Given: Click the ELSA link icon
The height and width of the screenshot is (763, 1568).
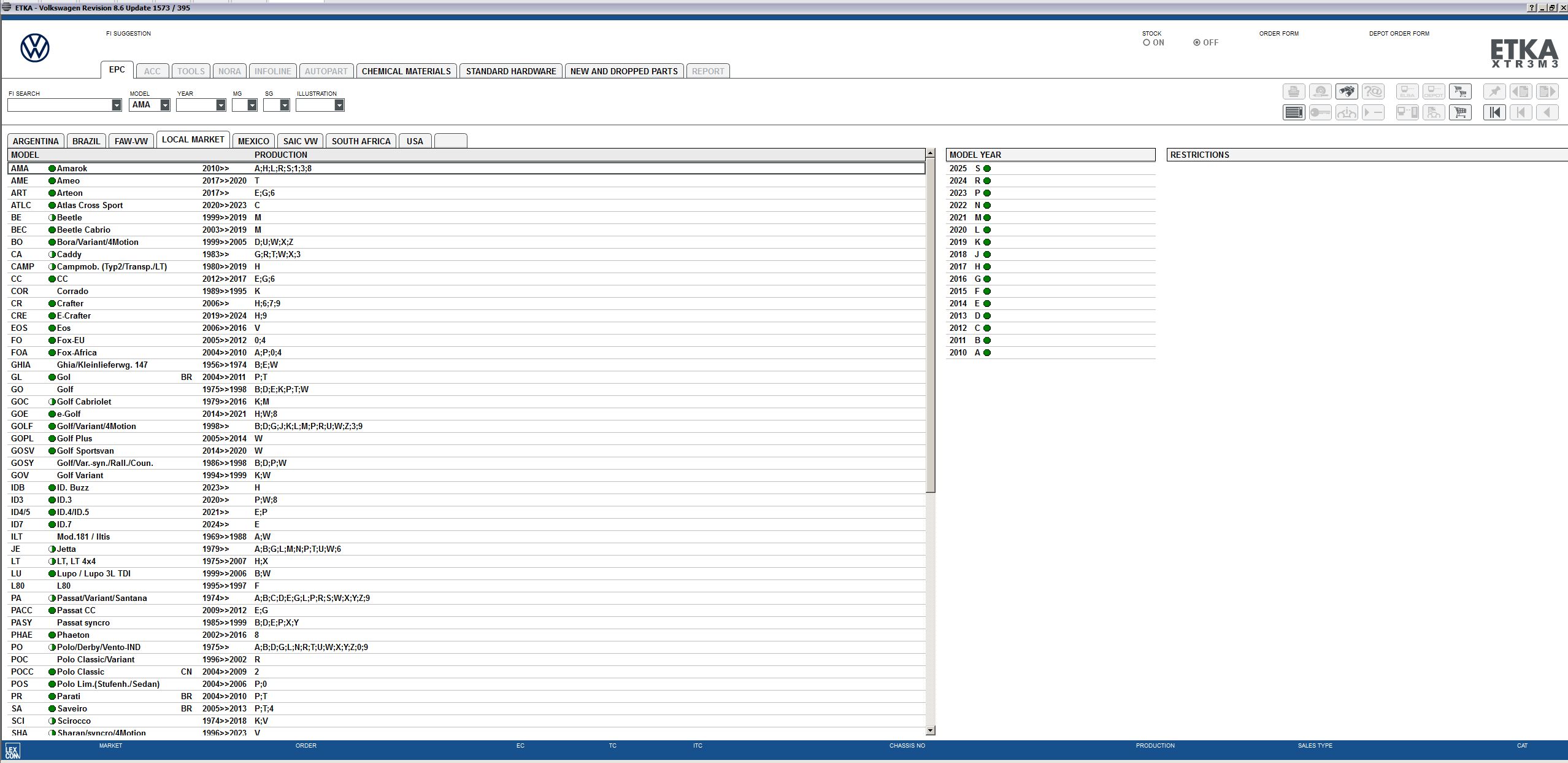Looking at the screenshot, I should click(x=1407, y=91).
